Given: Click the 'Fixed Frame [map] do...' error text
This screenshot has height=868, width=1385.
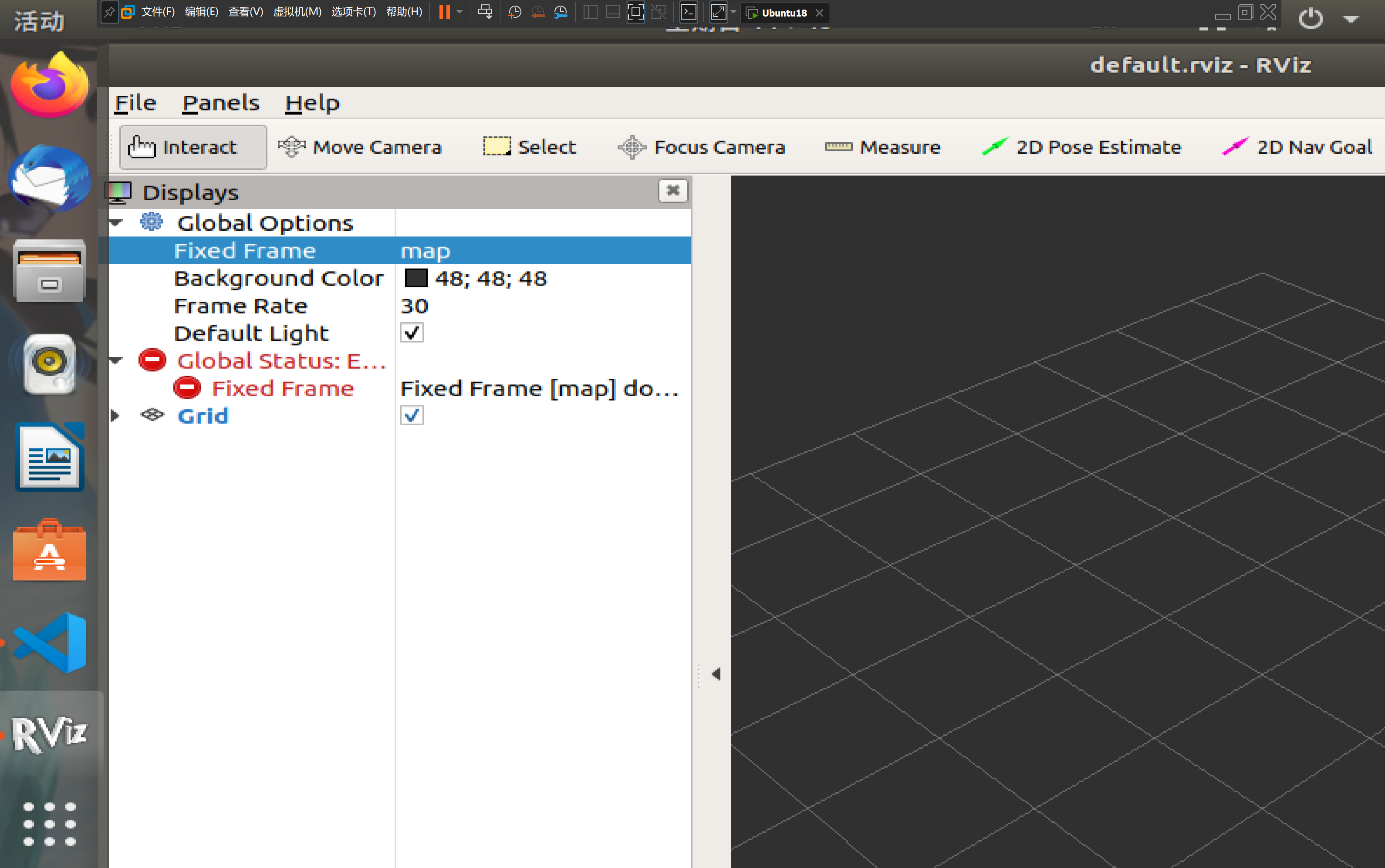Looking at the screenshot, I should coord(539,389).
